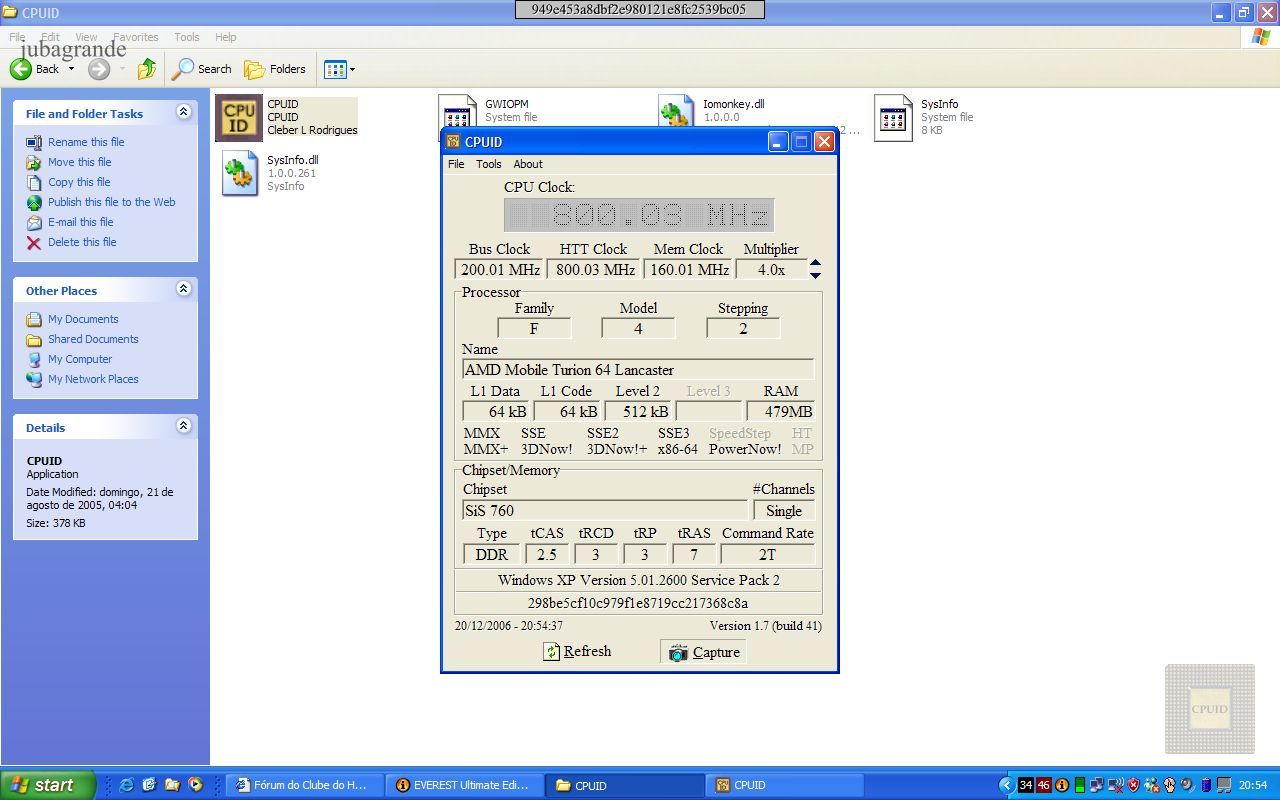
Task: Launch Internet Explorer from Quick Launch
Action: tap(127, 785)
